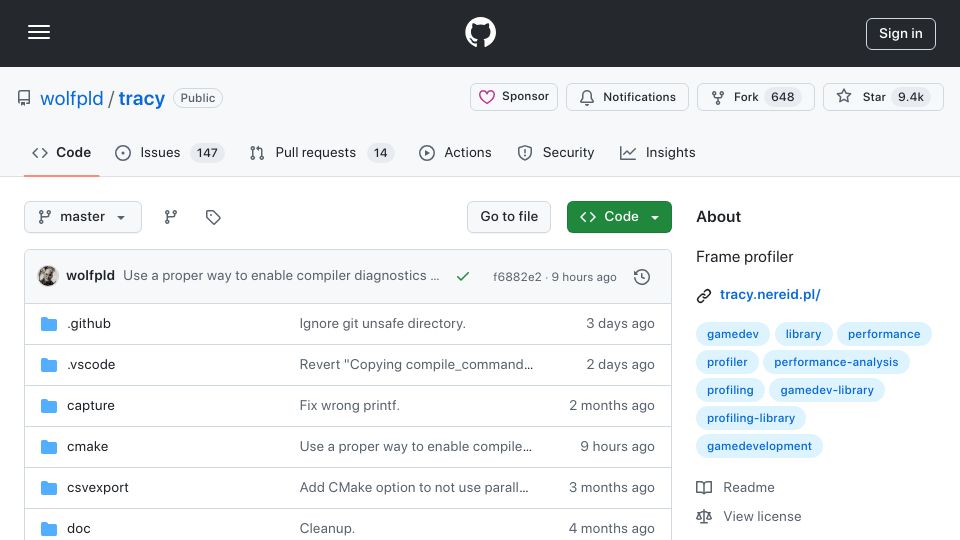Viewport: 960px width, 540px height.
Task: View tags via tag icon
Action: (x=213, y=217)
